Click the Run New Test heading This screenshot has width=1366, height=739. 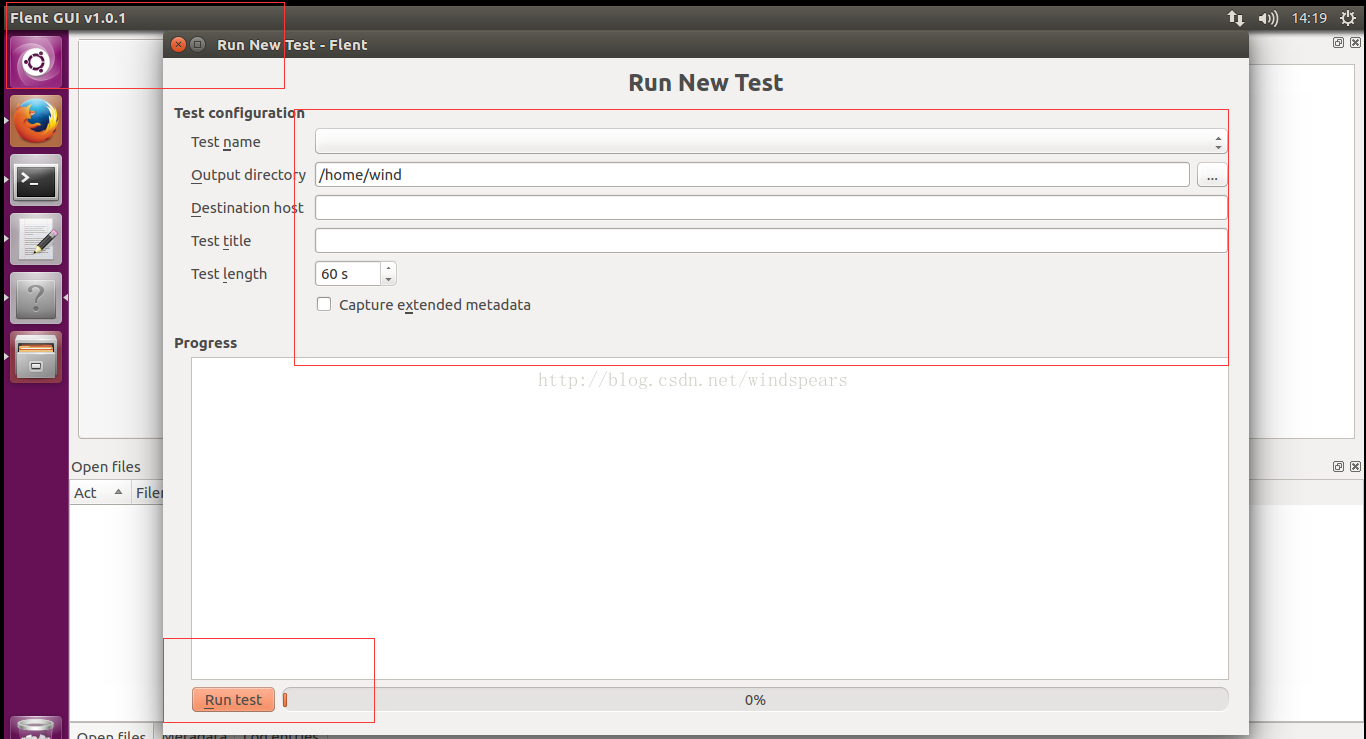click(x=706, y=83)
